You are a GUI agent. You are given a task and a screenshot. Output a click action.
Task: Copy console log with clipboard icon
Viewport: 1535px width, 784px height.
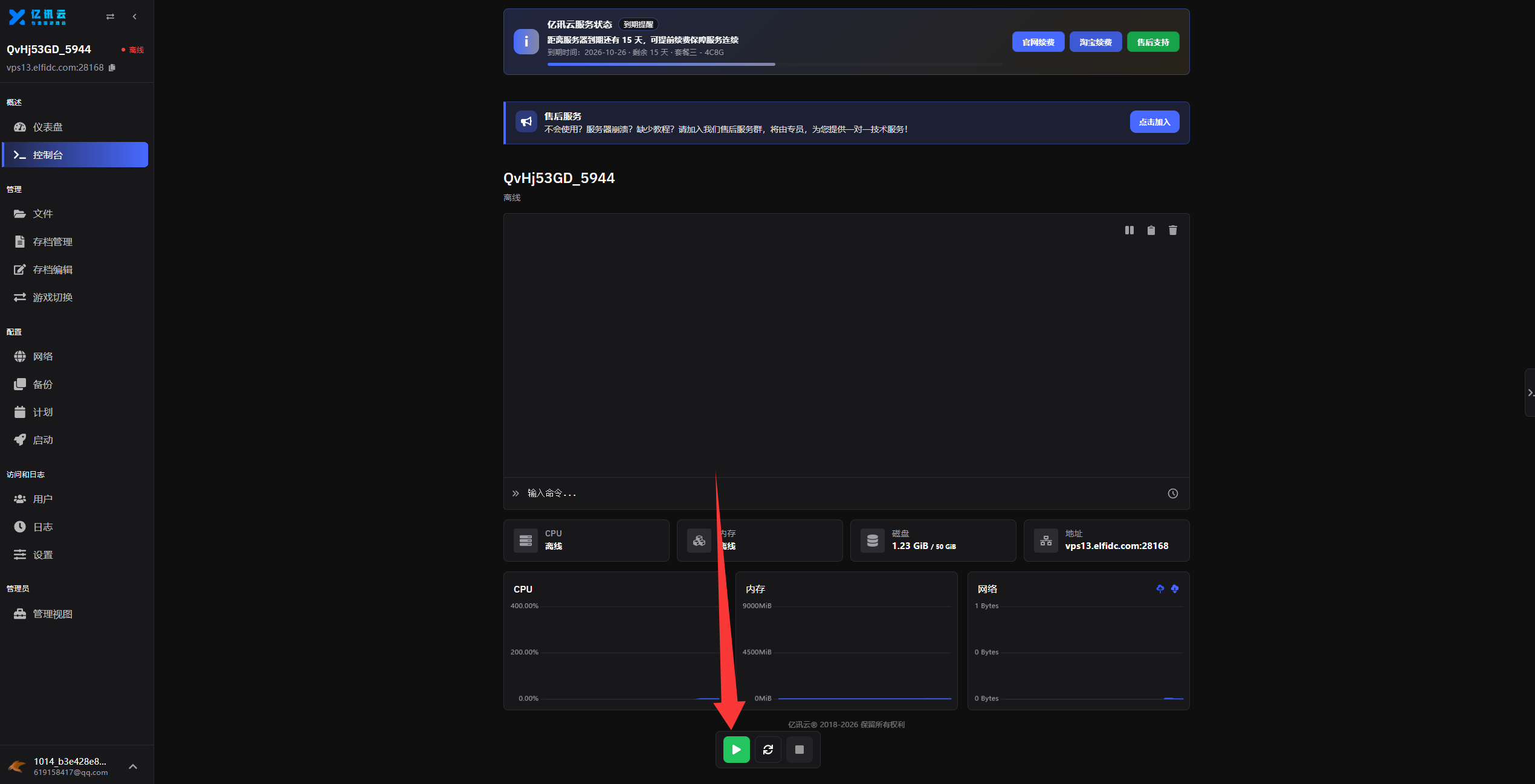point(1151,230)
